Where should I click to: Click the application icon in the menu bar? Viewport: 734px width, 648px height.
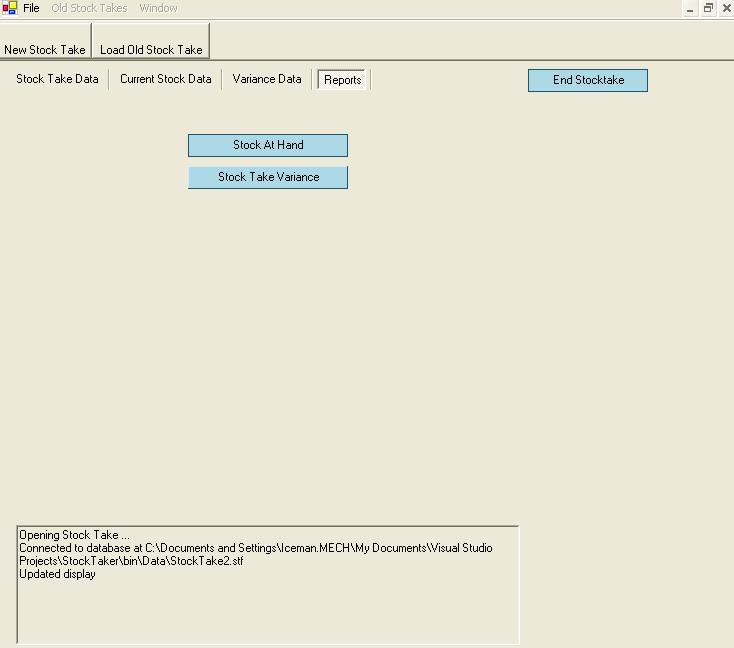pos(10,8)
